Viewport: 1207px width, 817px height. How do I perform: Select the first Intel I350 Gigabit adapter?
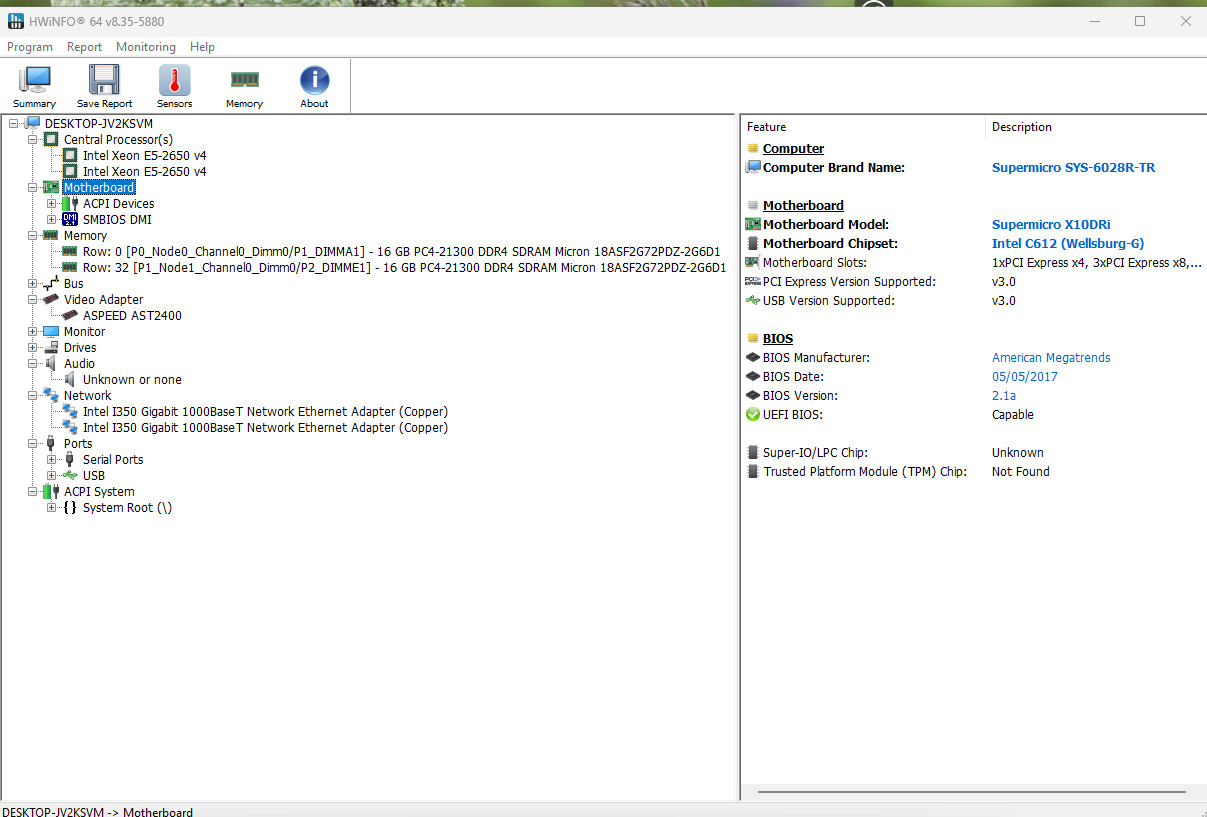point(265,412)
